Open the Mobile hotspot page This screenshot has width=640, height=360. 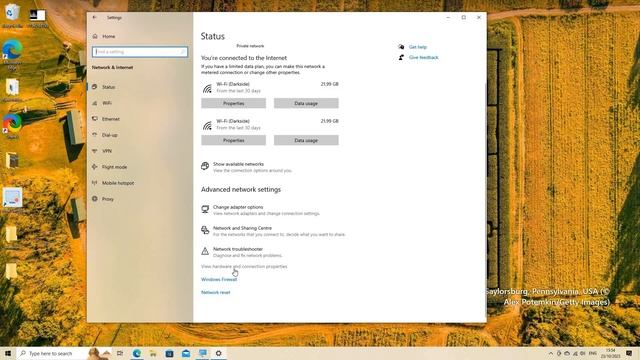pyautogui.click(x=118, y=183)
